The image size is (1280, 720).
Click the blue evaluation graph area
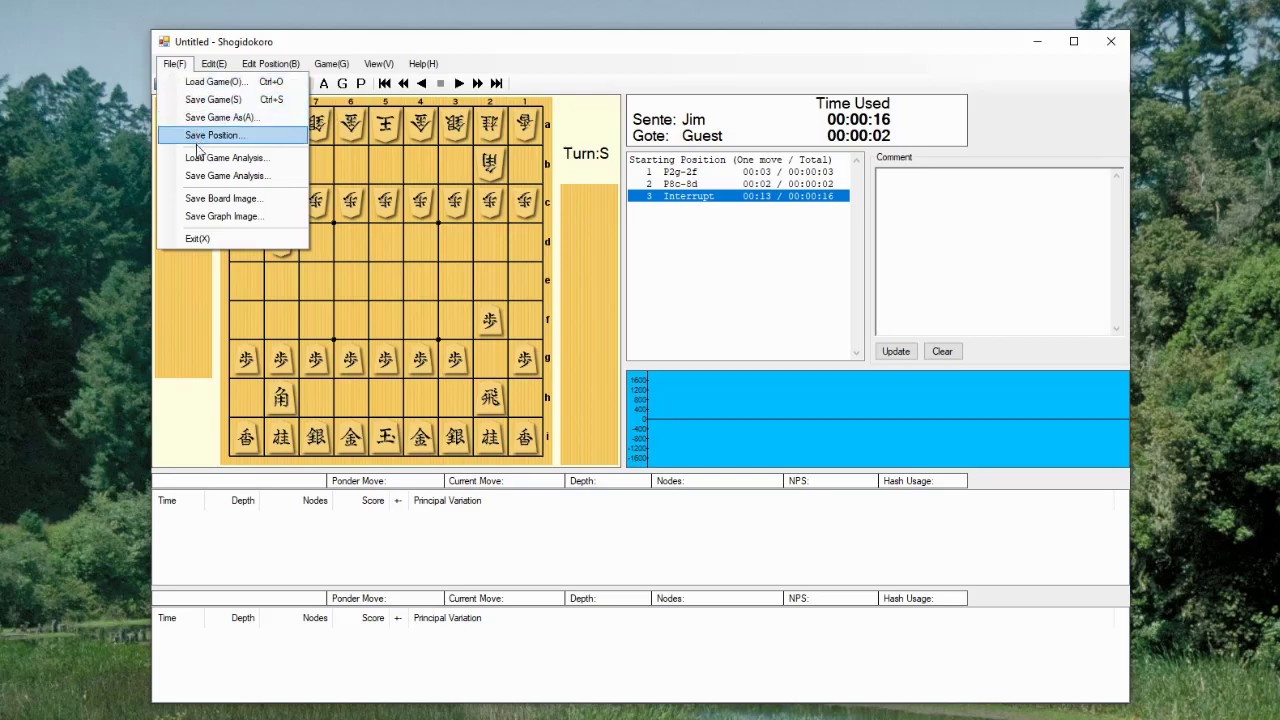pos(888,419)
